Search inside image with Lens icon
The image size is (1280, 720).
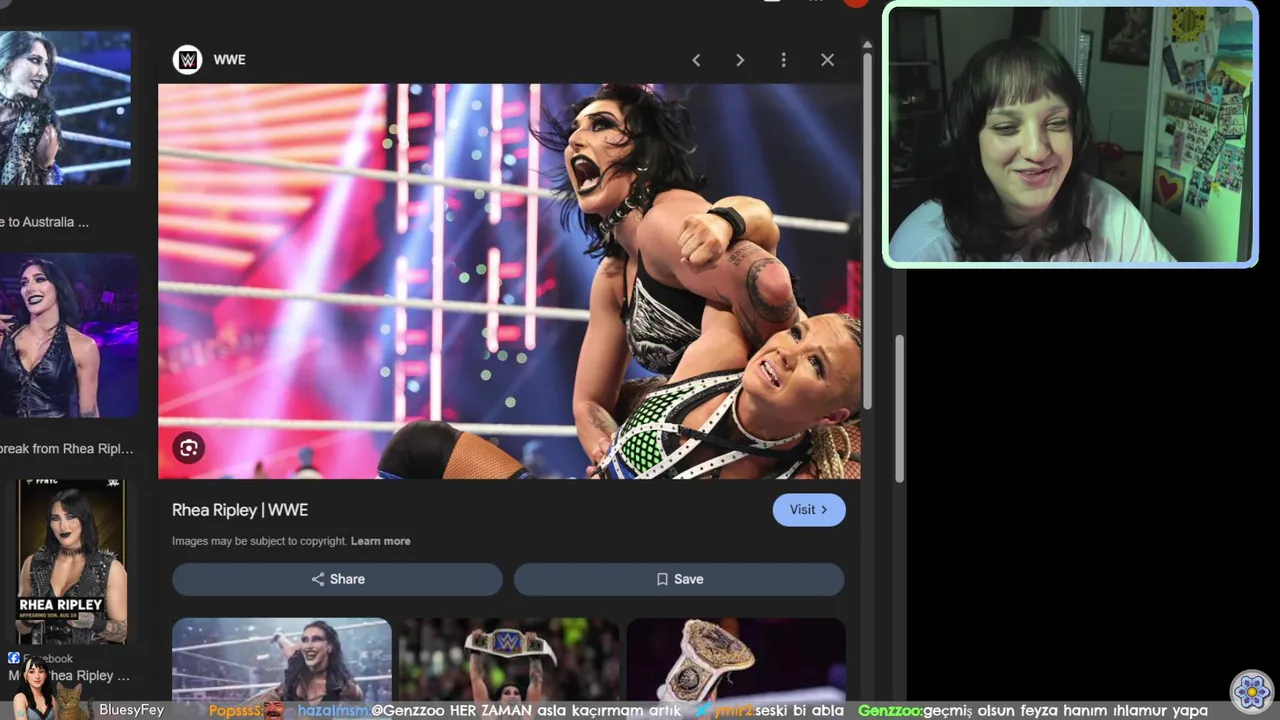[188, 448]
